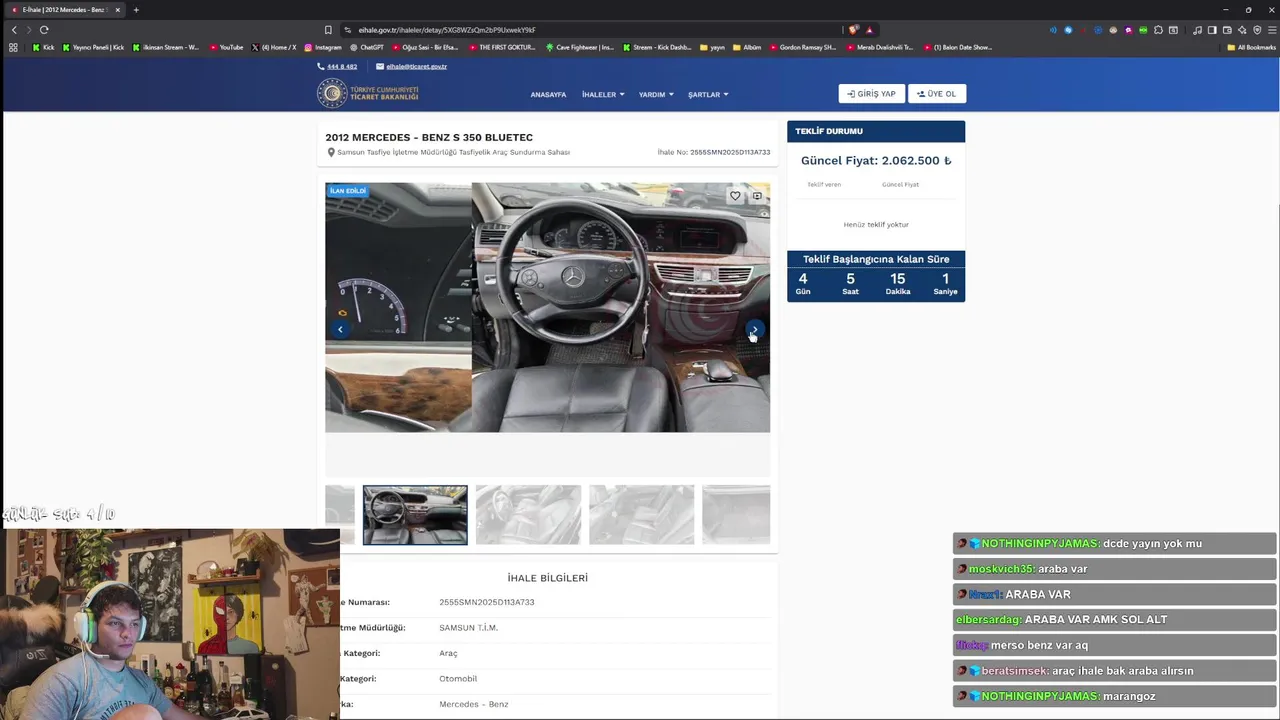
Task: Go back with the browser back arrow
Action: coord(14,30)
